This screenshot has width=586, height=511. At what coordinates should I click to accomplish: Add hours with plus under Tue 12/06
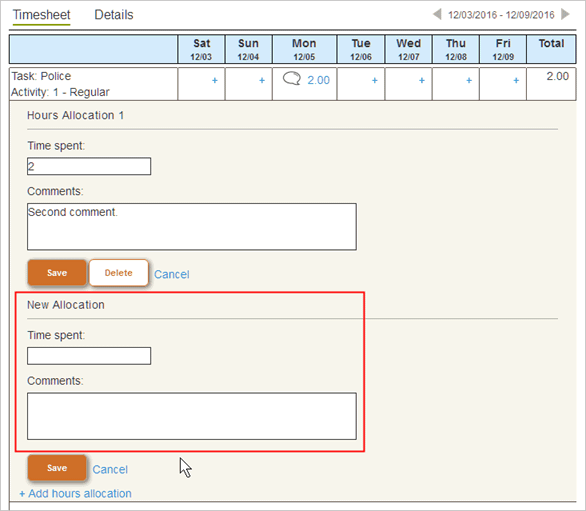[374, 80]
